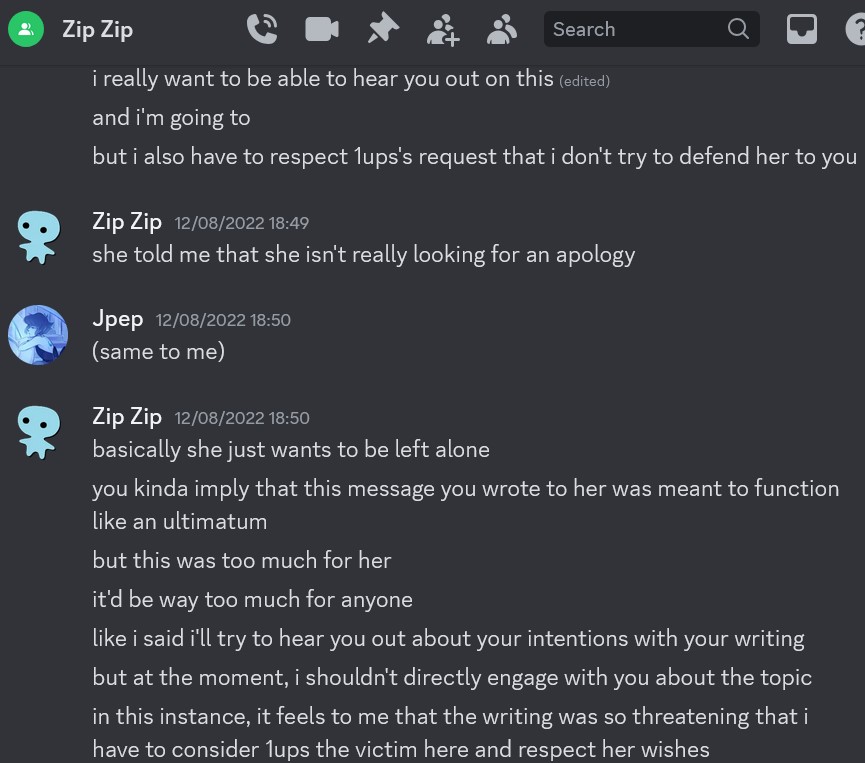This screenshot has height=763, width=865.
Task: Toggle the member list panel
Action: [x=502, y=29]
